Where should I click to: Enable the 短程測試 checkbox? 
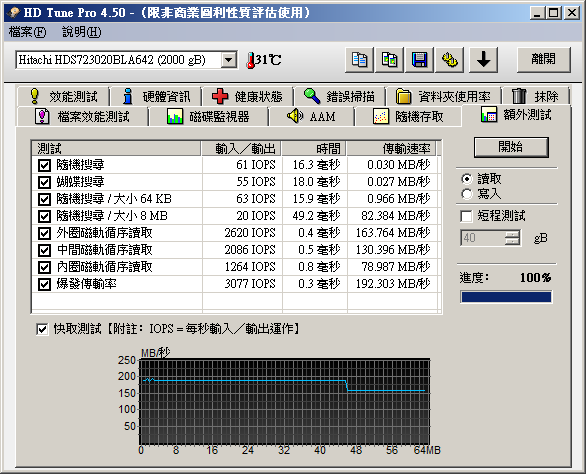tap(466, 216)
